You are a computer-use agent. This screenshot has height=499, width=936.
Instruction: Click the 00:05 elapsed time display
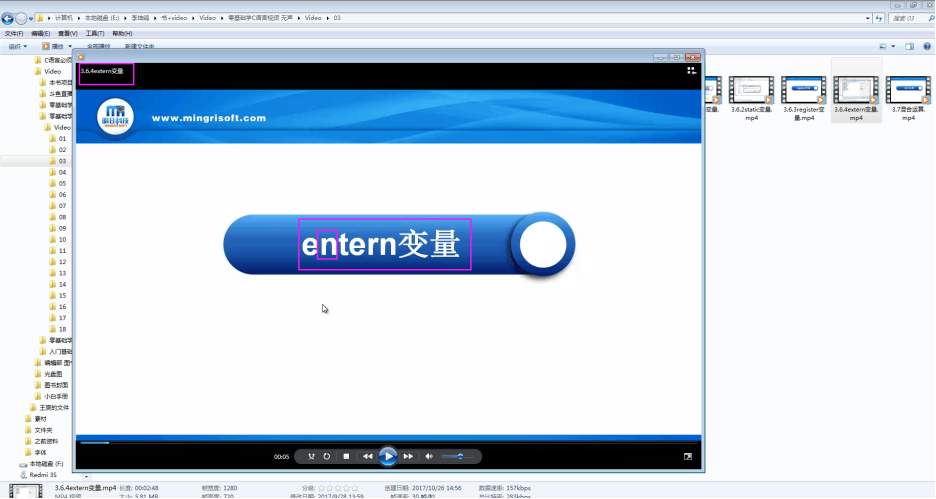tap(281, 457)
